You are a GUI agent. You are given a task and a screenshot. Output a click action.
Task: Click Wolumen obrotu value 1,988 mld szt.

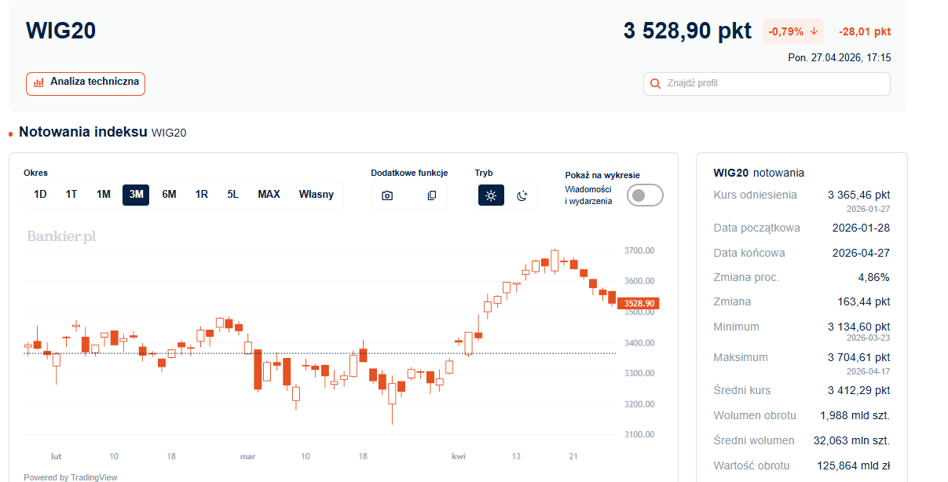pyautogui.click(x=855, y=415)
